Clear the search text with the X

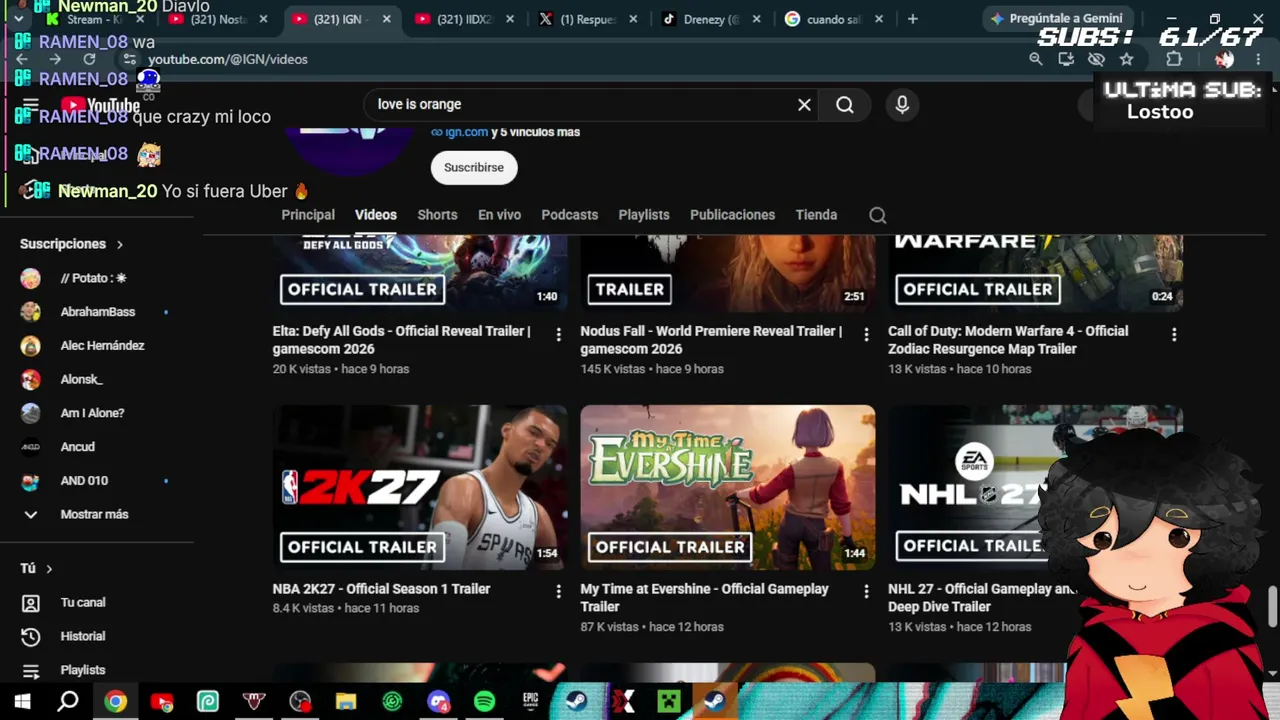click(x=804, y=104)
